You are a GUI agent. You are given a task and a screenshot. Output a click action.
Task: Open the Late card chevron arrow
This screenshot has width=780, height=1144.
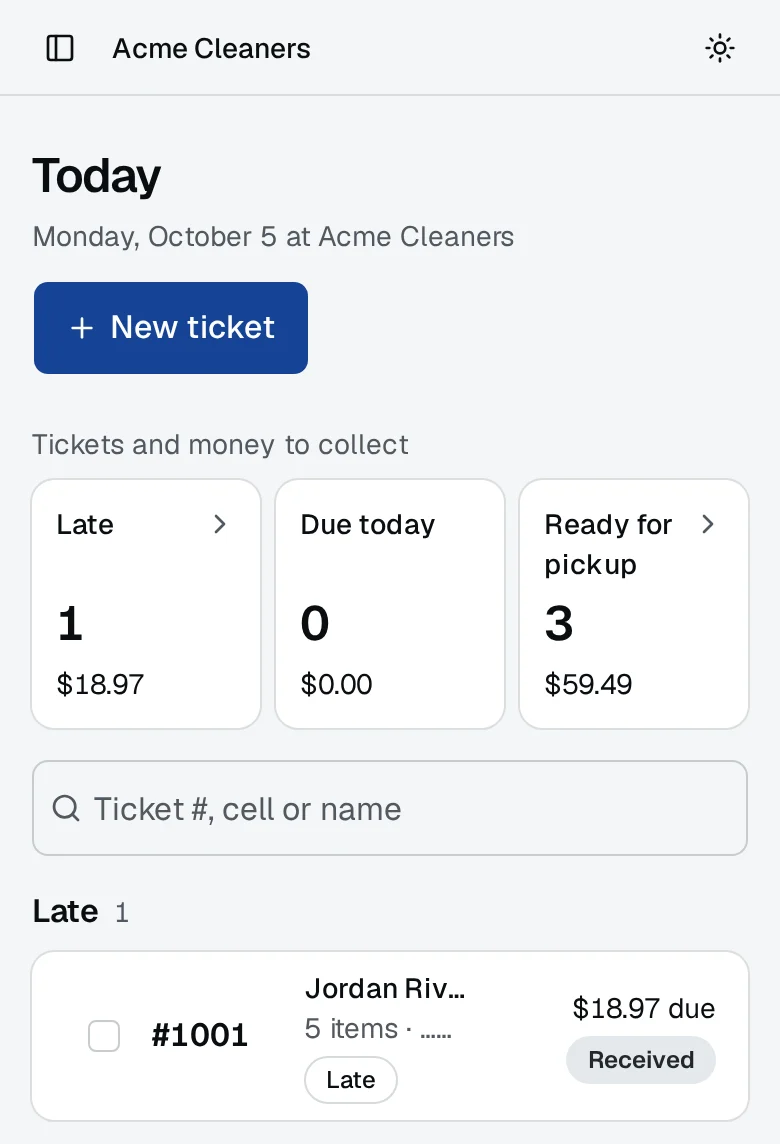point(220,524)
